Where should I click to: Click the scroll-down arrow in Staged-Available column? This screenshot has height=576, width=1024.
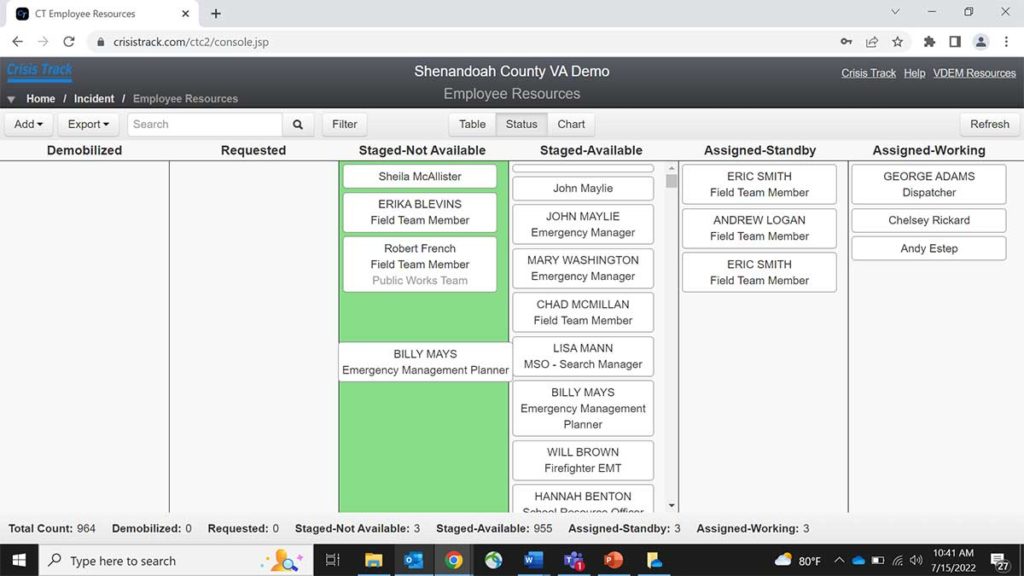tap(671, 505)
